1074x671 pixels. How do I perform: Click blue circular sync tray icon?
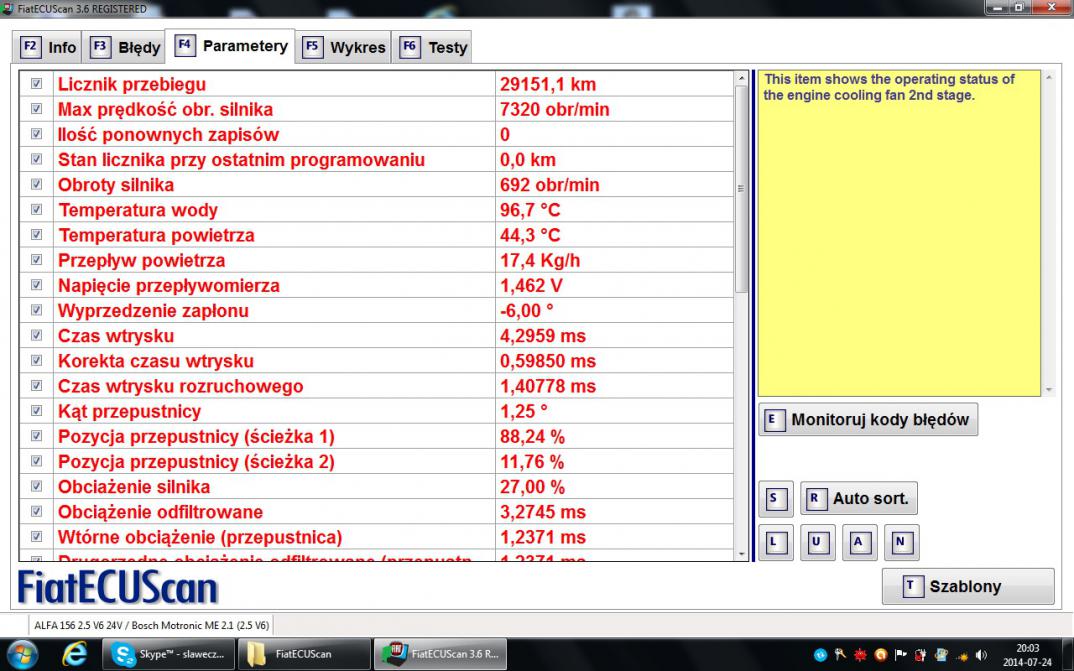click(x=821, y=655)
